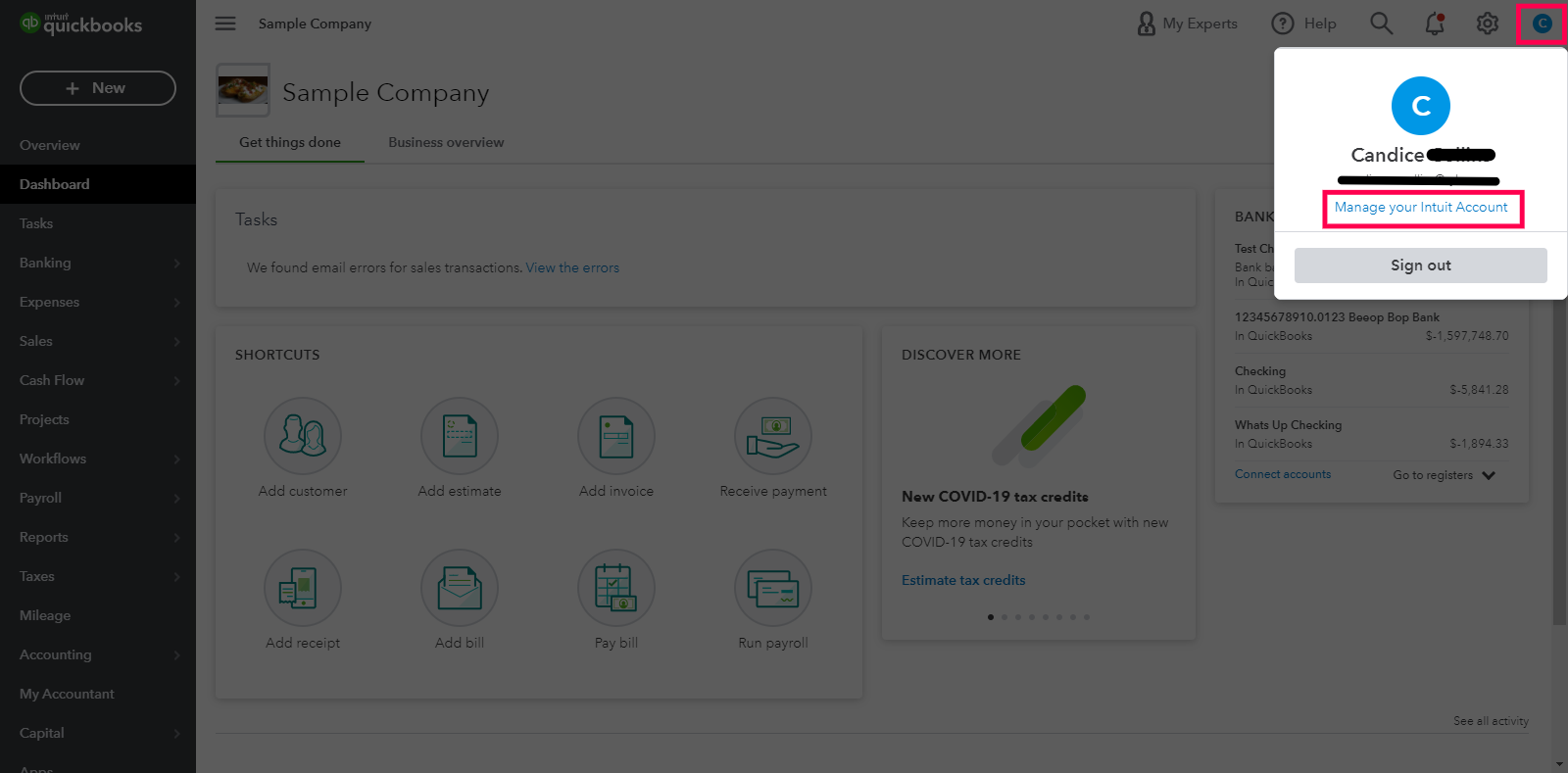The height and width of the screenshot is (773, 1568).
Task: Open notifications bell
Action: (1435, 24)
